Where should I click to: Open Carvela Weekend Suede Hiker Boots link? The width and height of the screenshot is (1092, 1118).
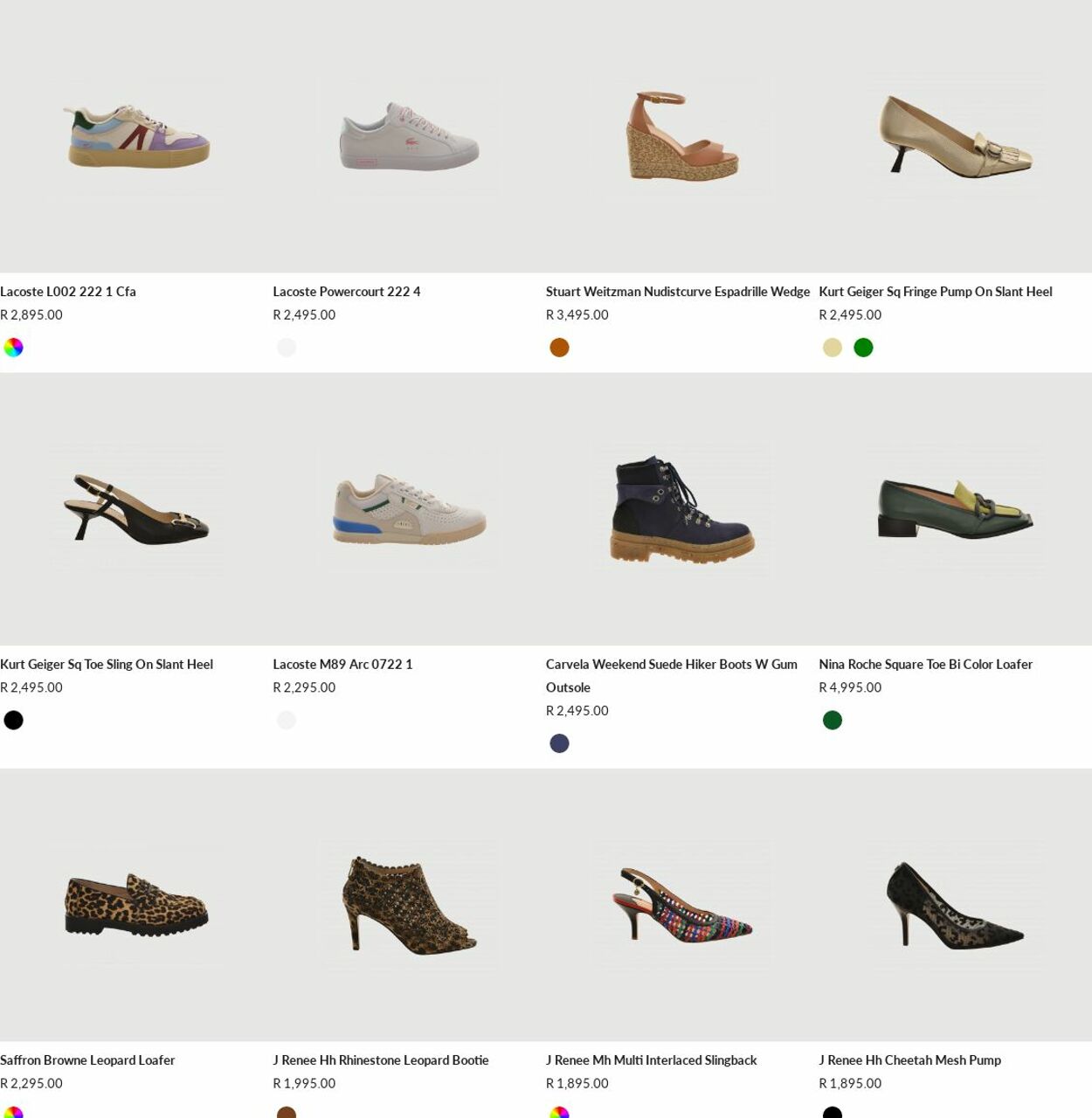click(672, 676)
